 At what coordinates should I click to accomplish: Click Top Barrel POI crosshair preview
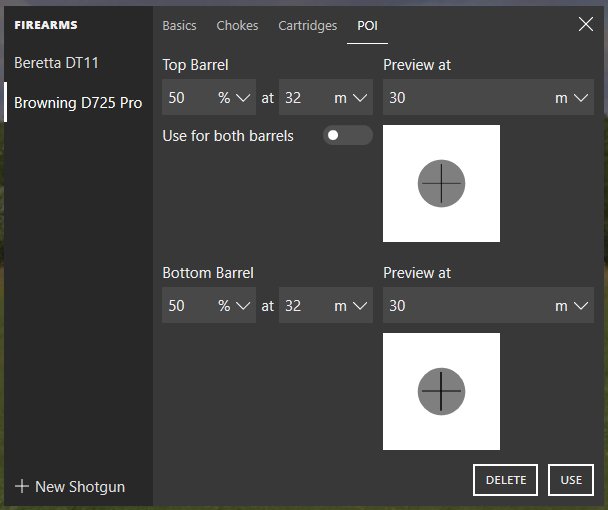[441, 184]
